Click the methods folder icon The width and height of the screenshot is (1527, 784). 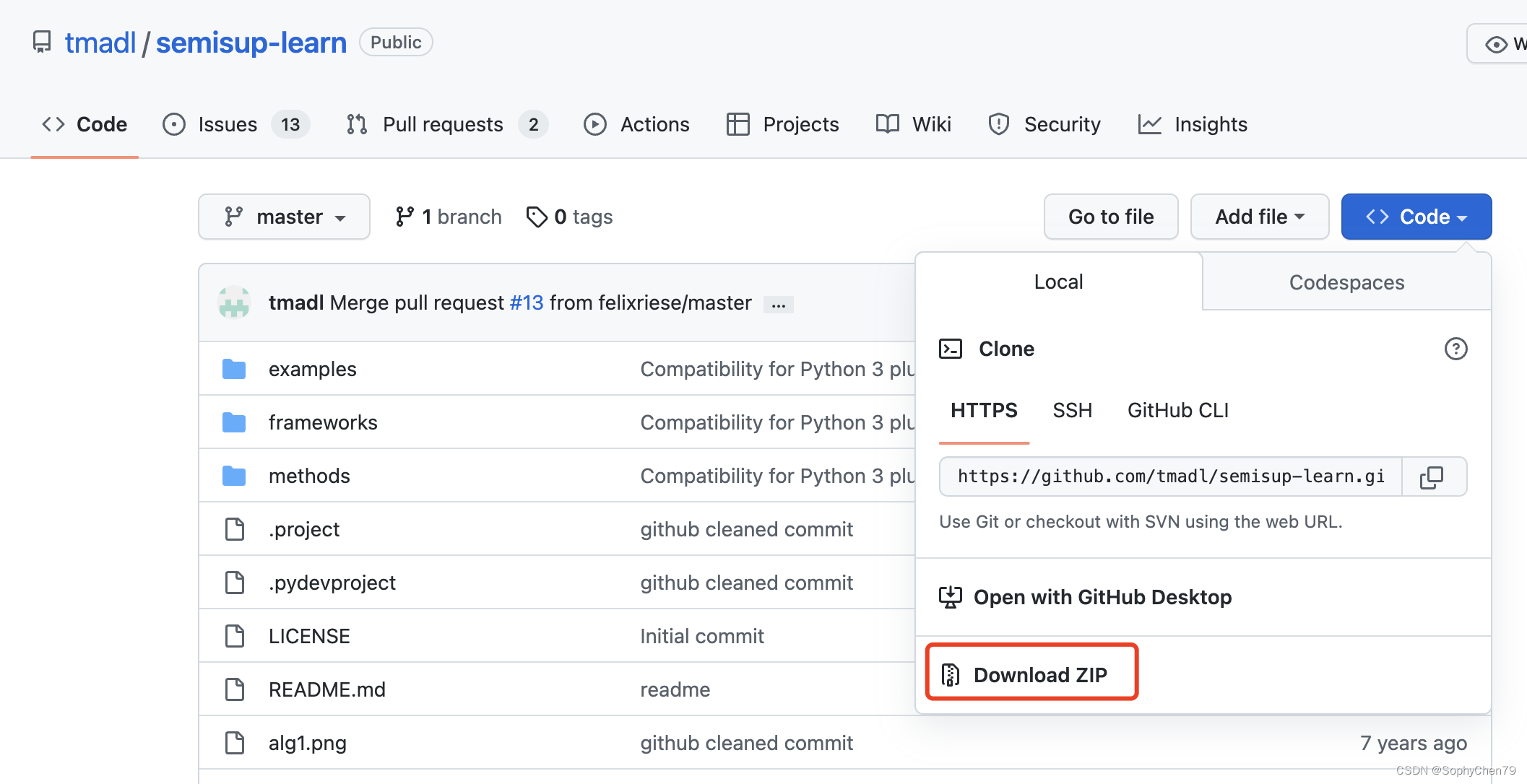(234, 476)
